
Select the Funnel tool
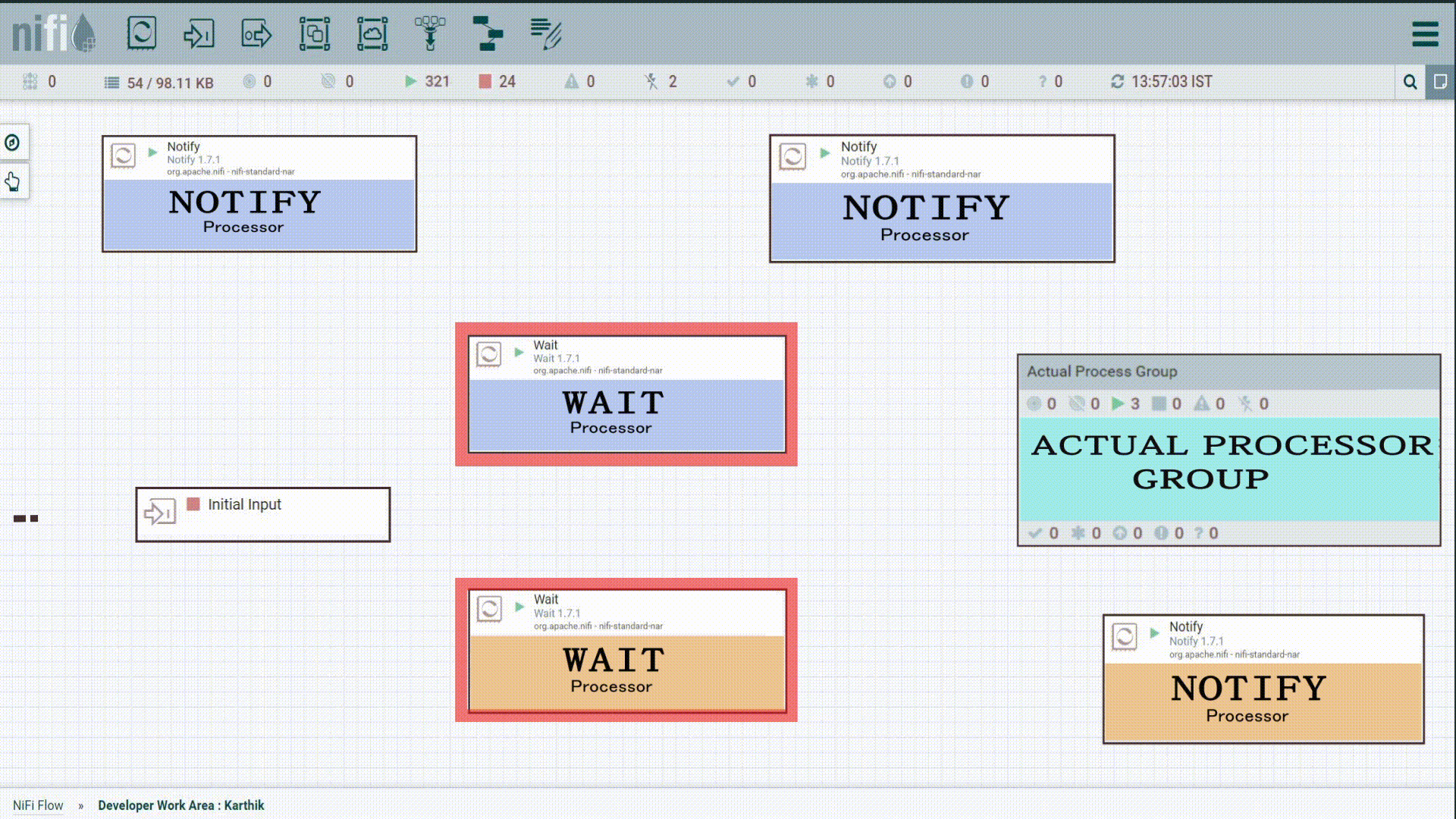[429, 33]
